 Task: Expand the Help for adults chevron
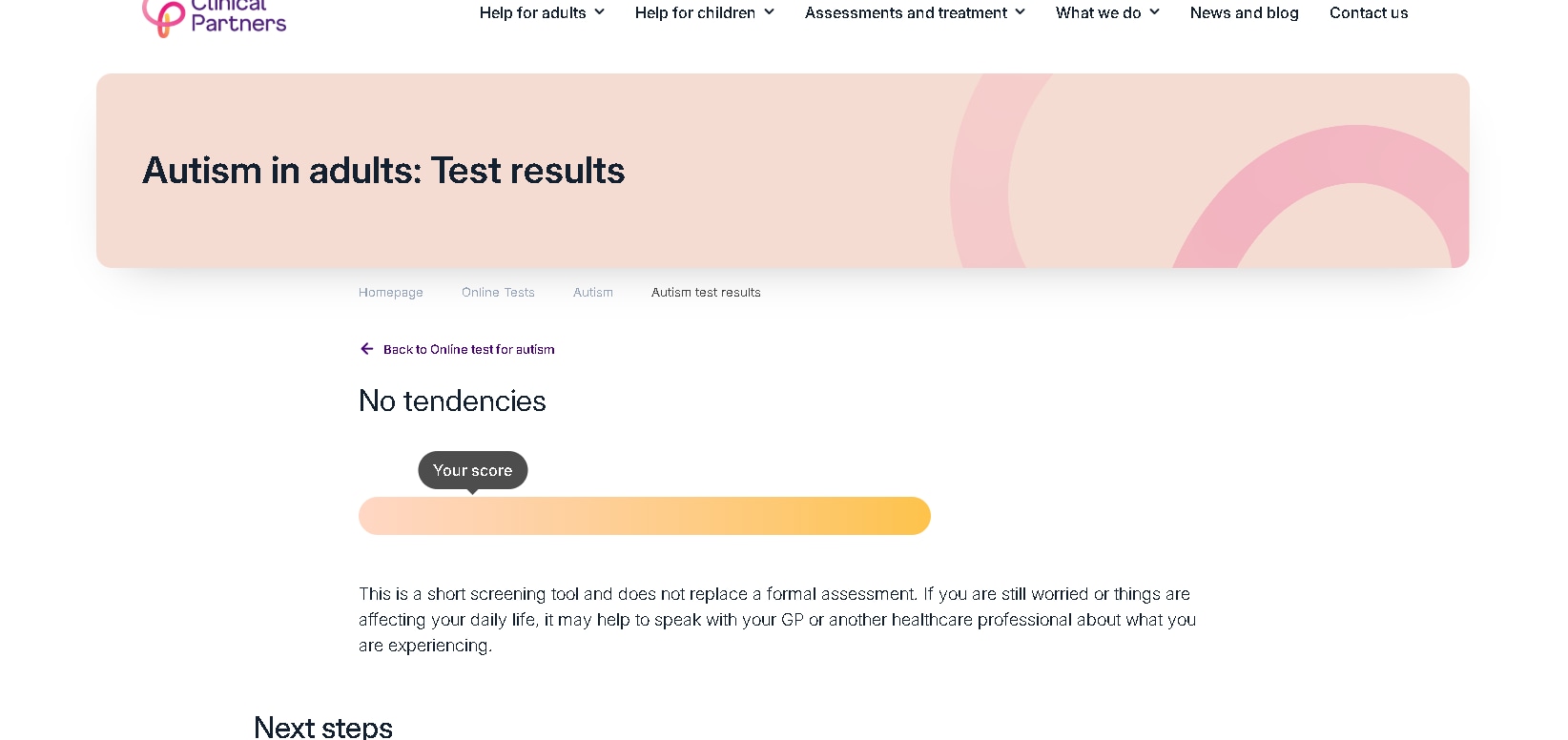(599, 12)
